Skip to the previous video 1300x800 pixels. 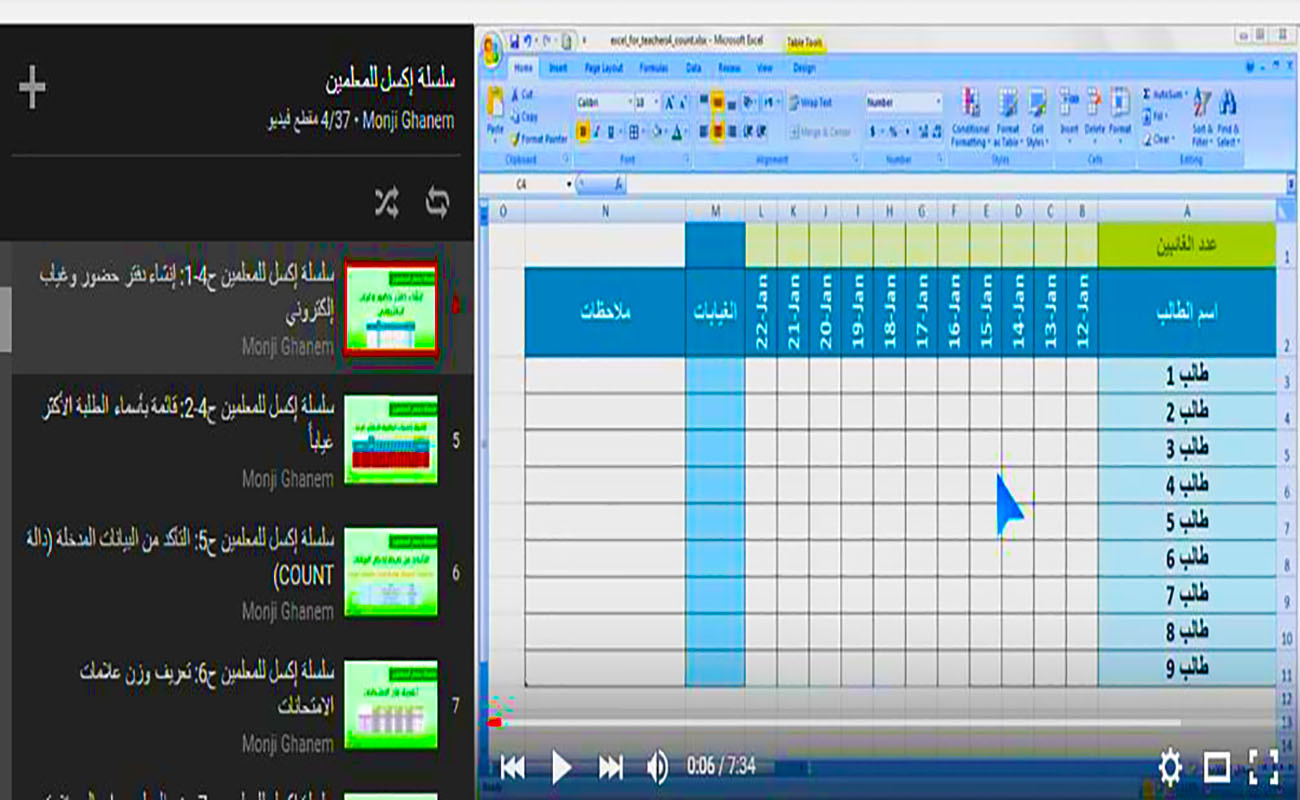point(512,767)
